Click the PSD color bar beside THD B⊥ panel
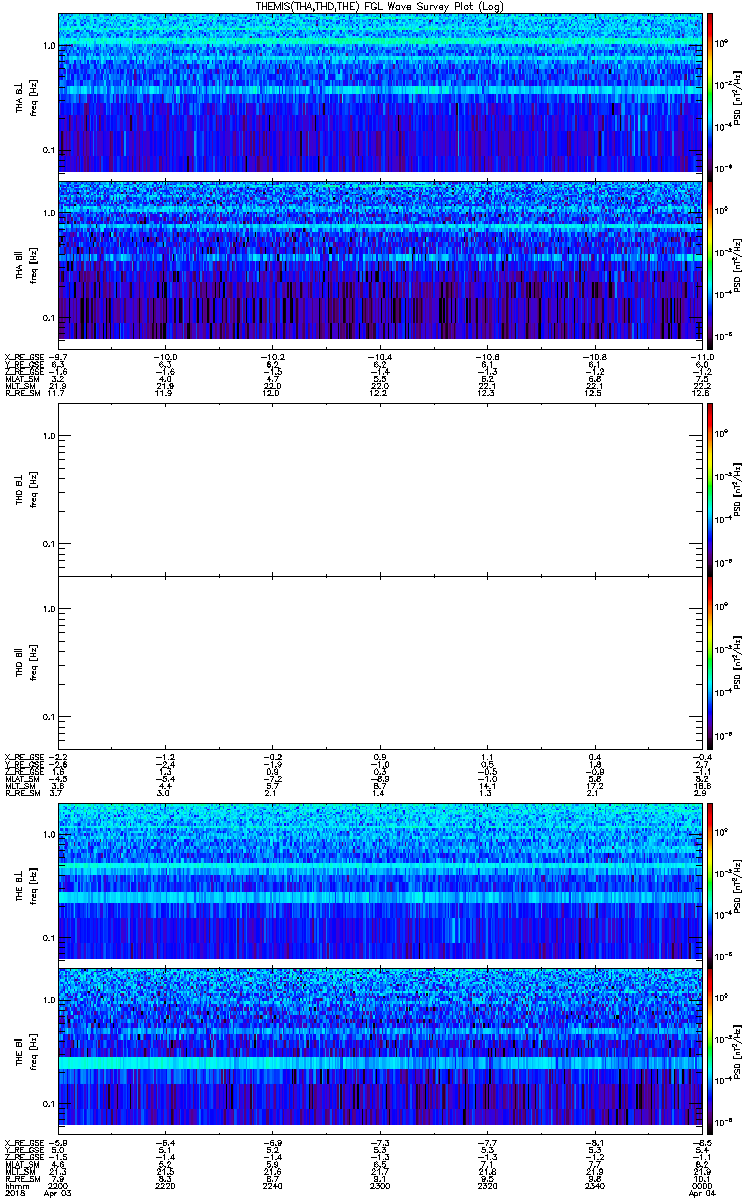Viewport: 750px width, 1200px height. pyautogui.click(x=710, y=490)
